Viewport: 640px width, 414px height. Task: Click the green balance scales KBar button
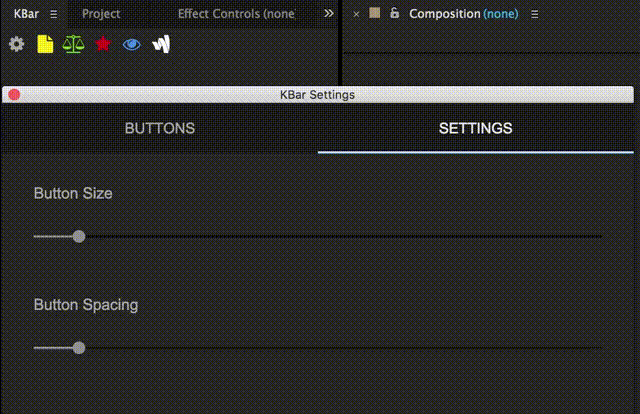point(73,44)
